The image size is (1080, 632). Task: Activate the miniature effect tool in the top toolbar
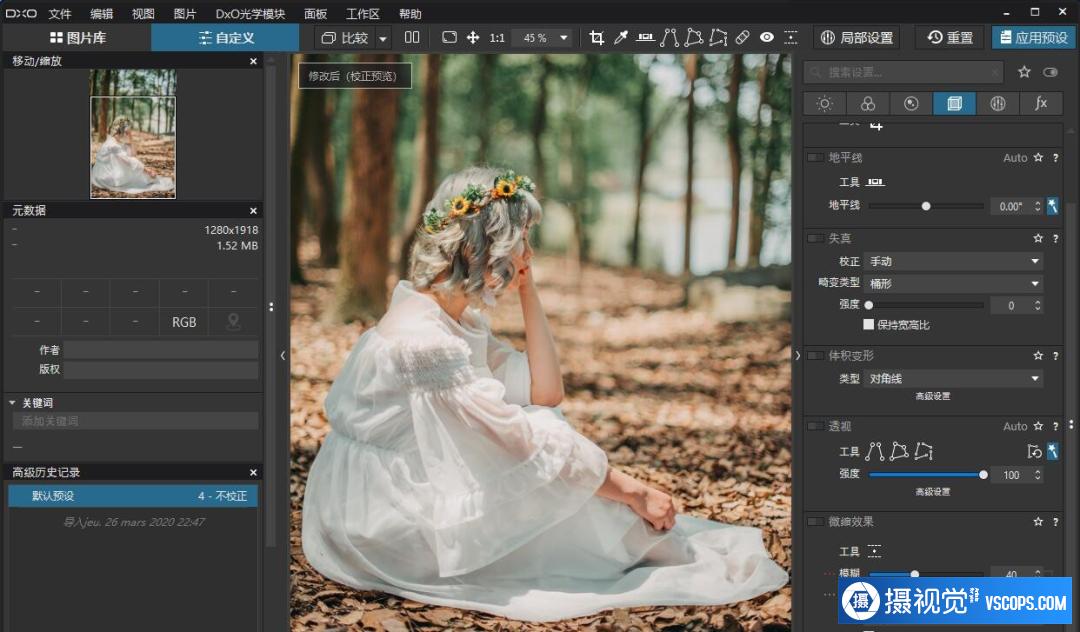[x=791, y=38]
